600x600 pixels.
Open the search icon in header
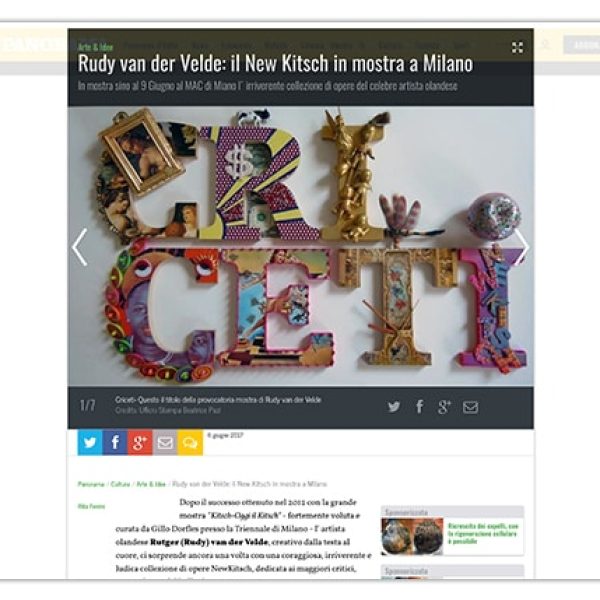(x=545, y=45)
